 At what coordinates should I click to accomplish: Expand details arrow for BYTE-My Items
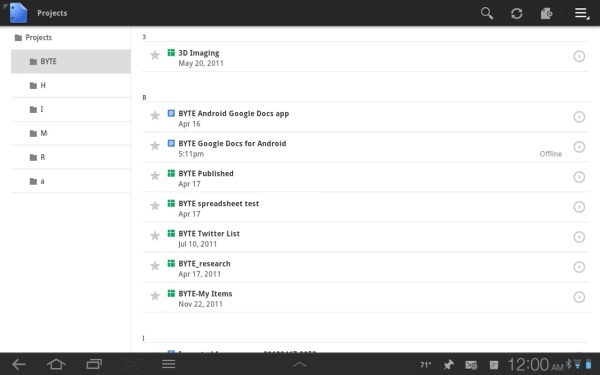point(579,297)
